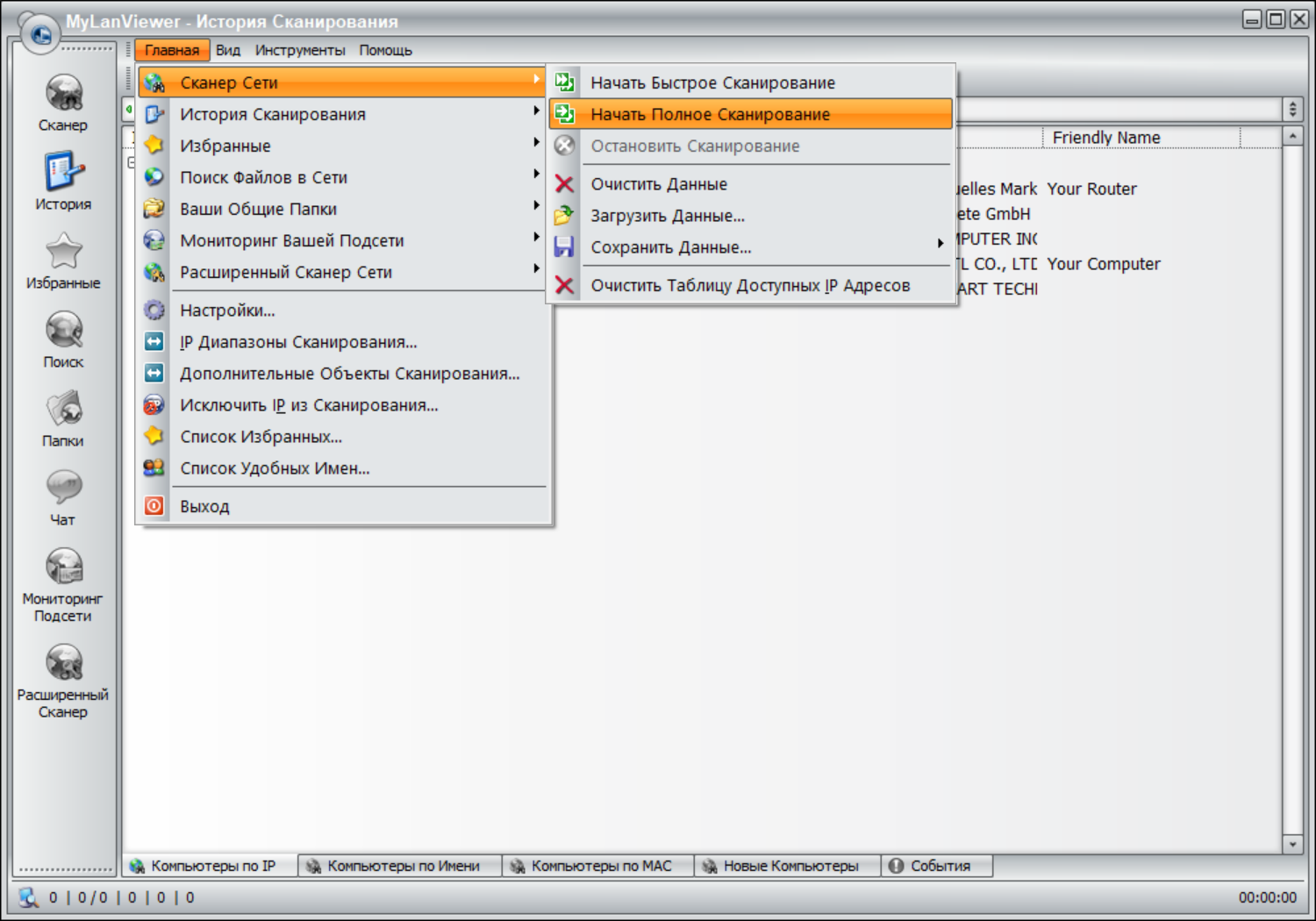
Task: Click star icon beside Список Избранных
Action: tap(154, 436)
